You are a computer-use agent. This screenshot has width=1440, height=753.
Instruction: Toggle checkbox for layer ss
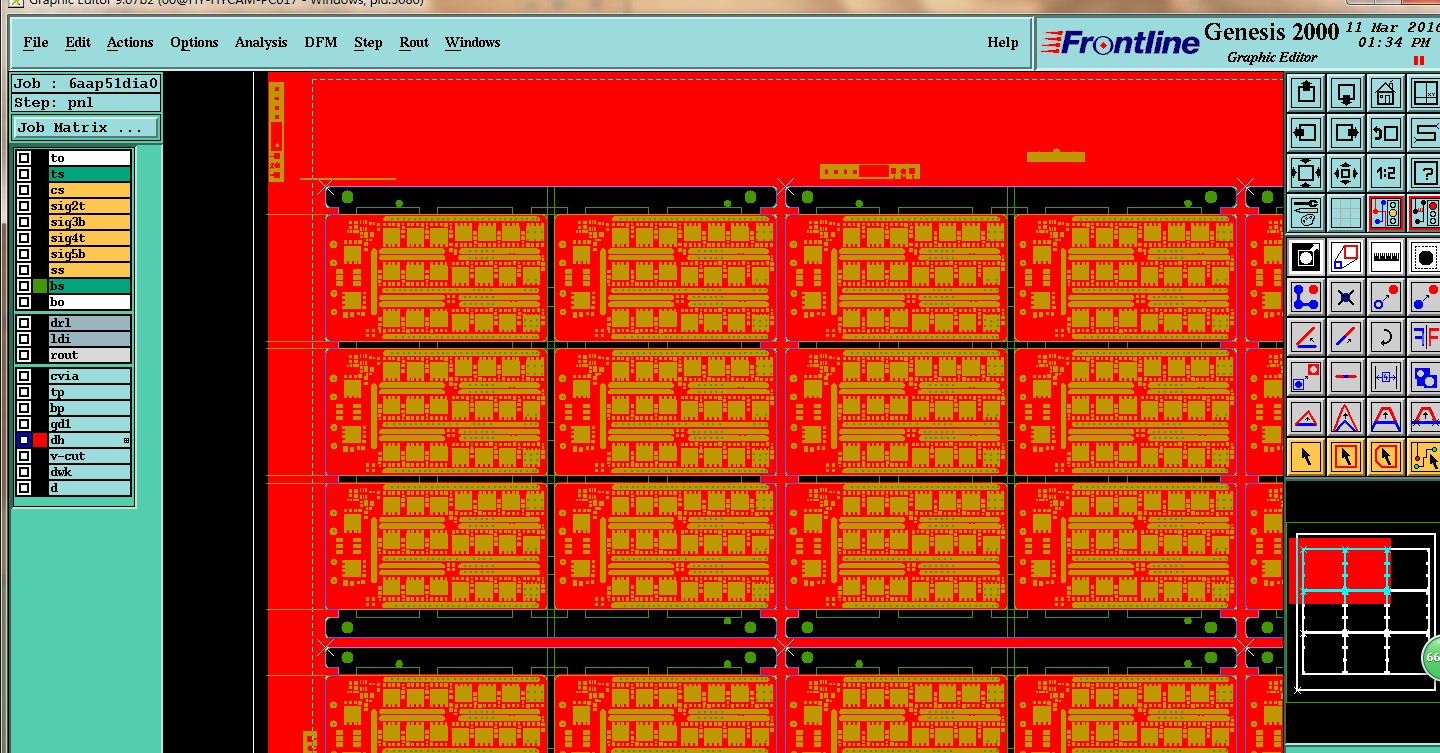point(24,270)
